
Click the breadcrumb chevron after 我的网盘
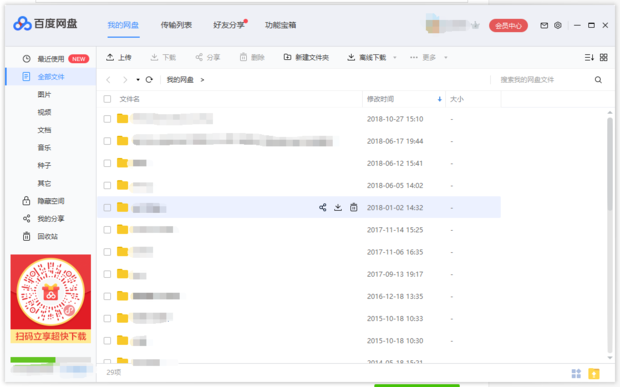[x=202, y=80]
